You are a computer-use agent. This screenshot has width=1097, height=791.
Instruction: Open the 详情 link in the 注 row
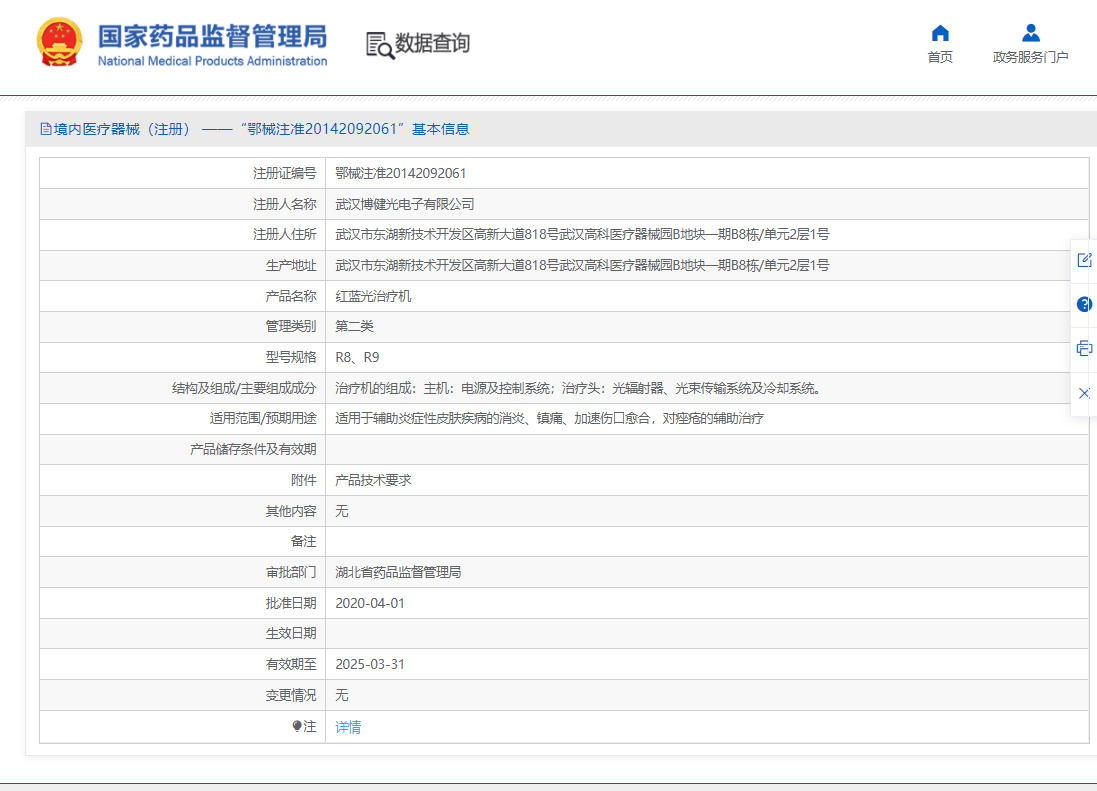click(x=348, y=727)
